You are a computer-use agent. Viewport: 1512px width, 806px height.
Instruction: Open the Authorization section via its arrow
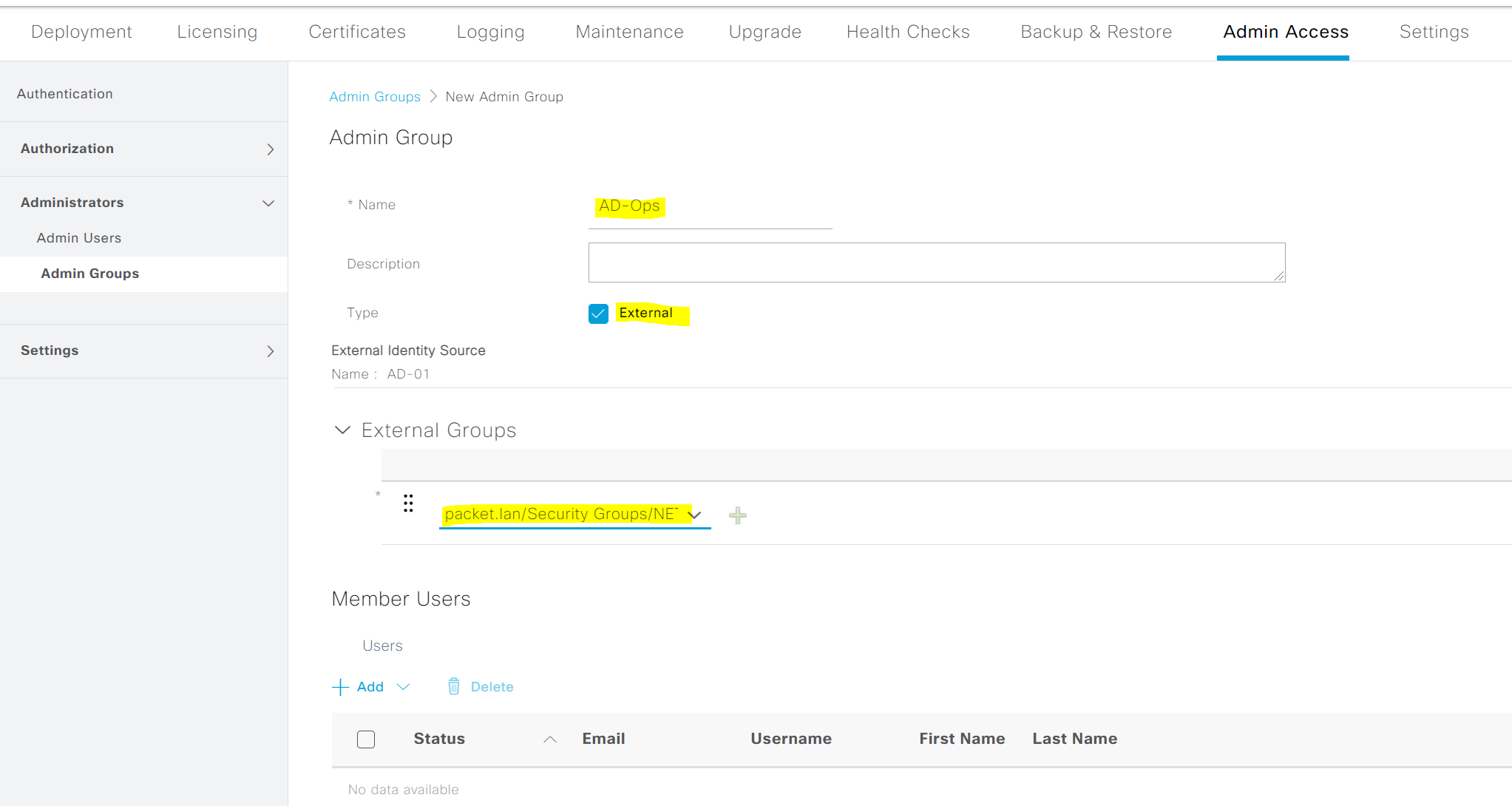click(270, 149)
